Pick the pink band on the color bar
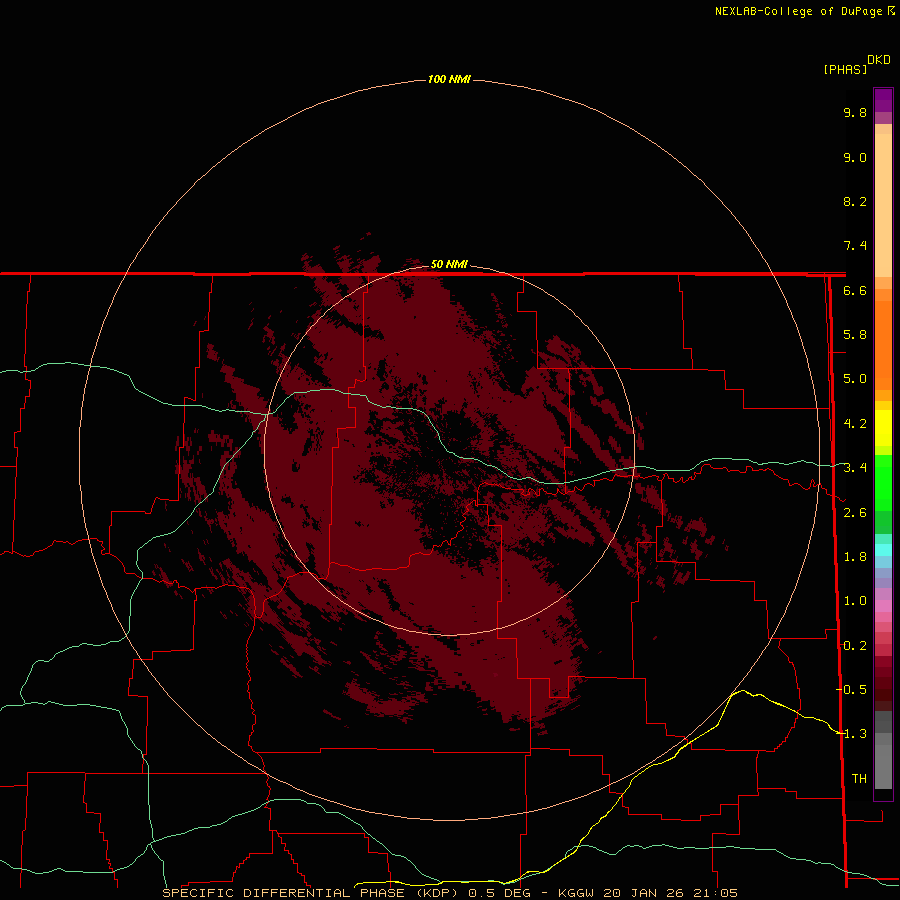Viewport: 900px width, 900px height. pos(883,606)
